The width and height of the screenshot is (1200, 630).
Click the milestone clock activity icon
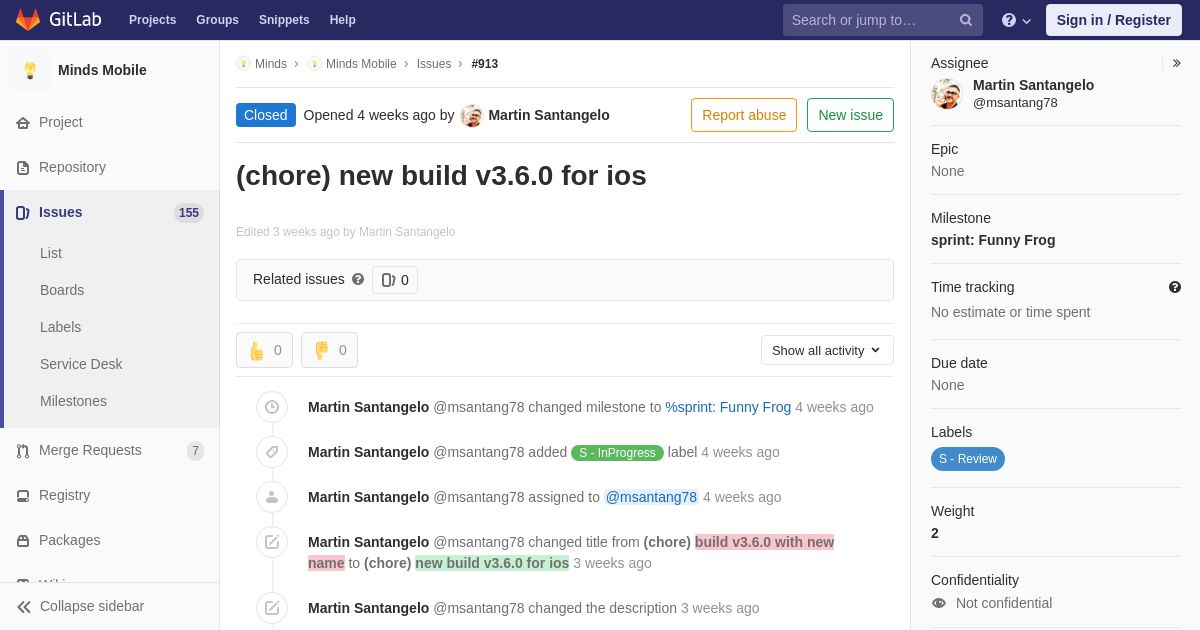point(272,407)
